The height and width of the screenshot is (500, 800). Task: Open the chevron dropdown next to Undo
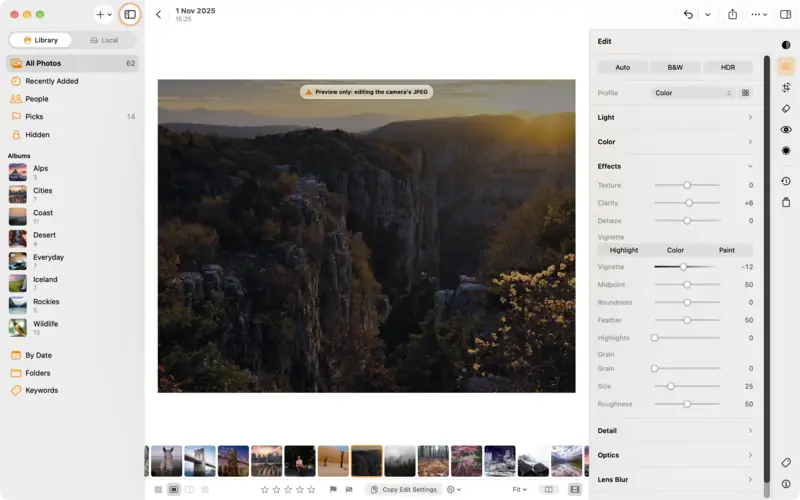(x=708, y=14)
